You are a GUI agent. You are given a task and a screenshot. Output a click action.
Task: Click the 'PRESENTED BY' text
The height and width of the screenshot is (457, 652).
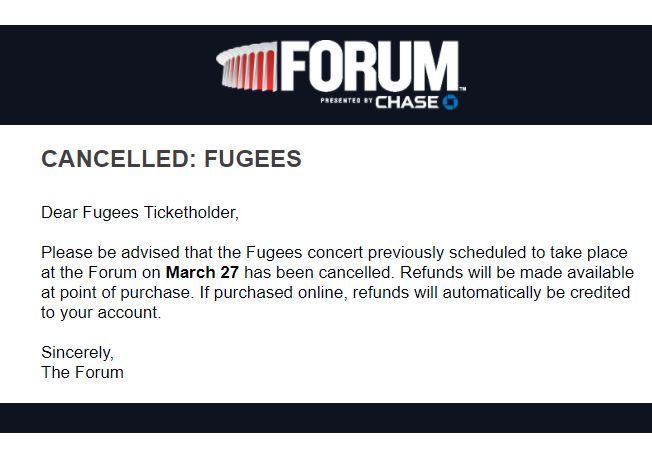coord(346,102)
